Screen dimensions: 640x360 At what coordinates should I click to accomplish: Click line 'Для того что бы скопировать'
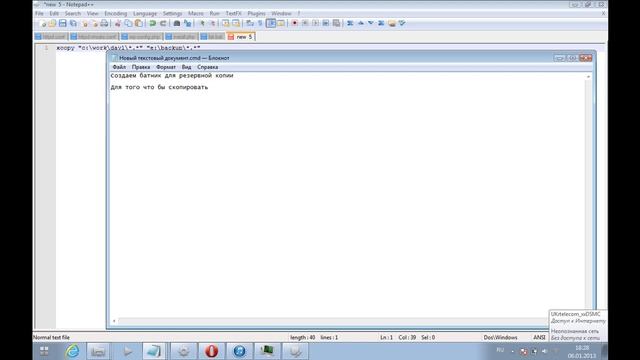click(159, 87)
